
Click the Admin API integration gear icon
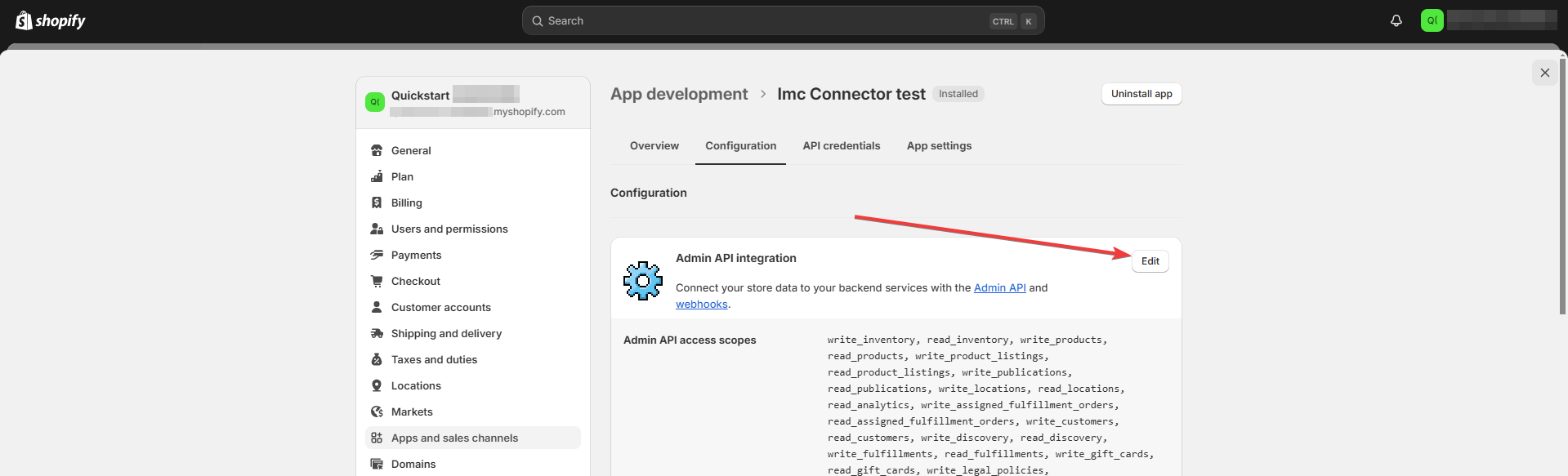click(x=643, y=281)
